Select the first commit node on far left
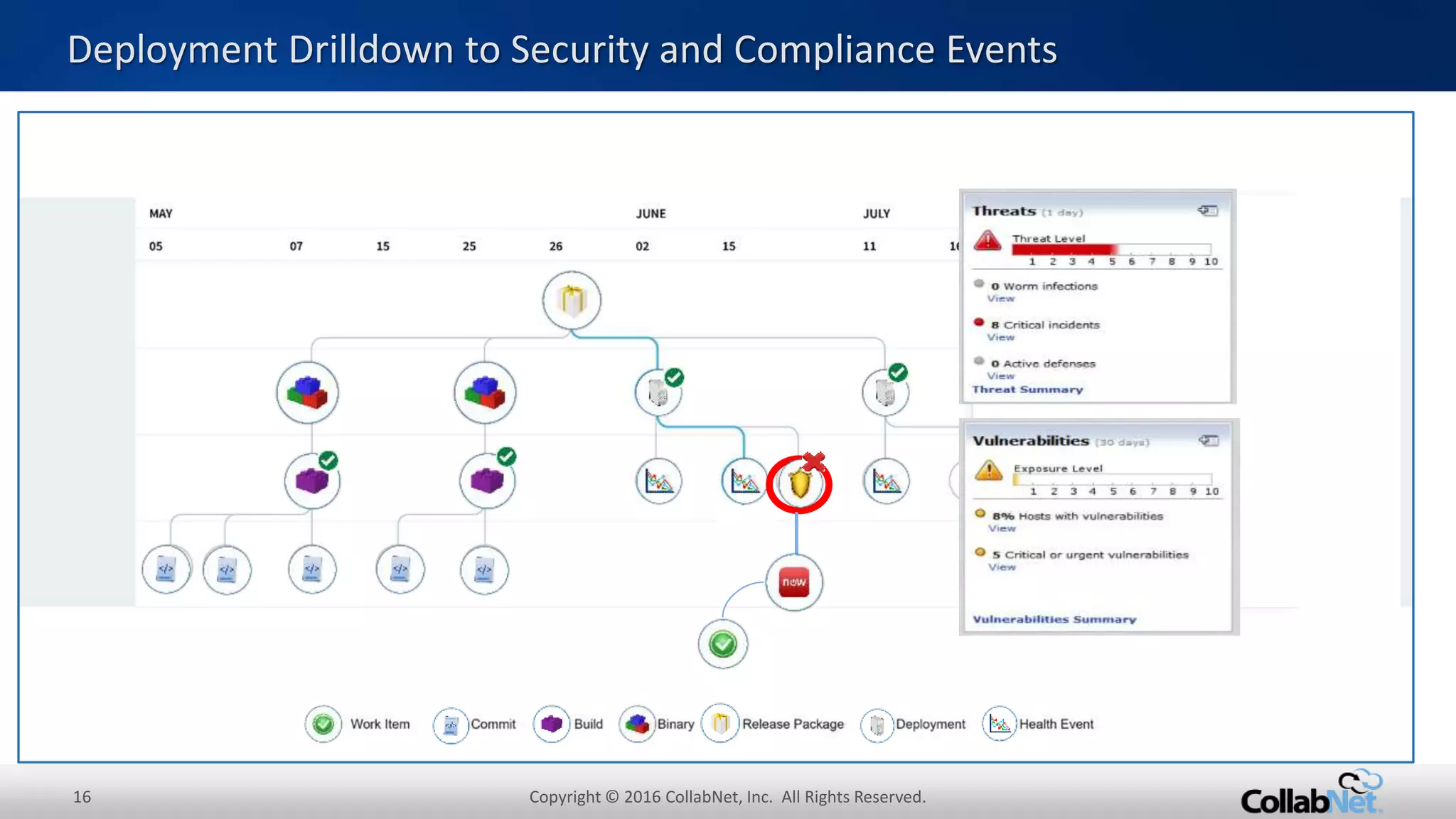The image size is (1456, 819). pyautogui.click(x=166, y=569)
